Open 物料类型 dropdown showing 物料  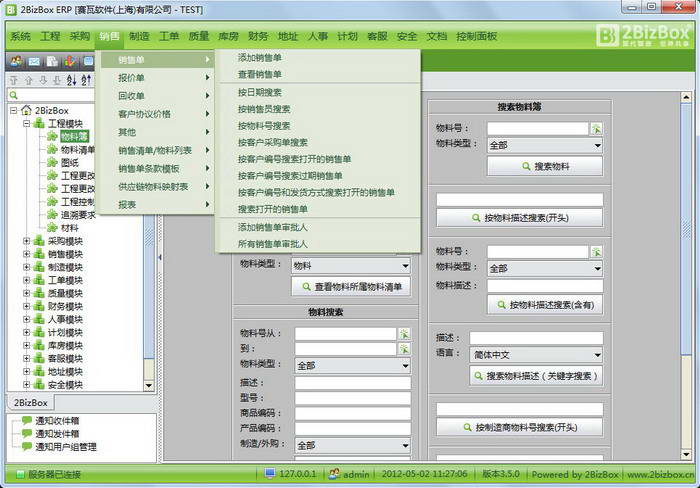pyautogui.click(x=351, y=266)
